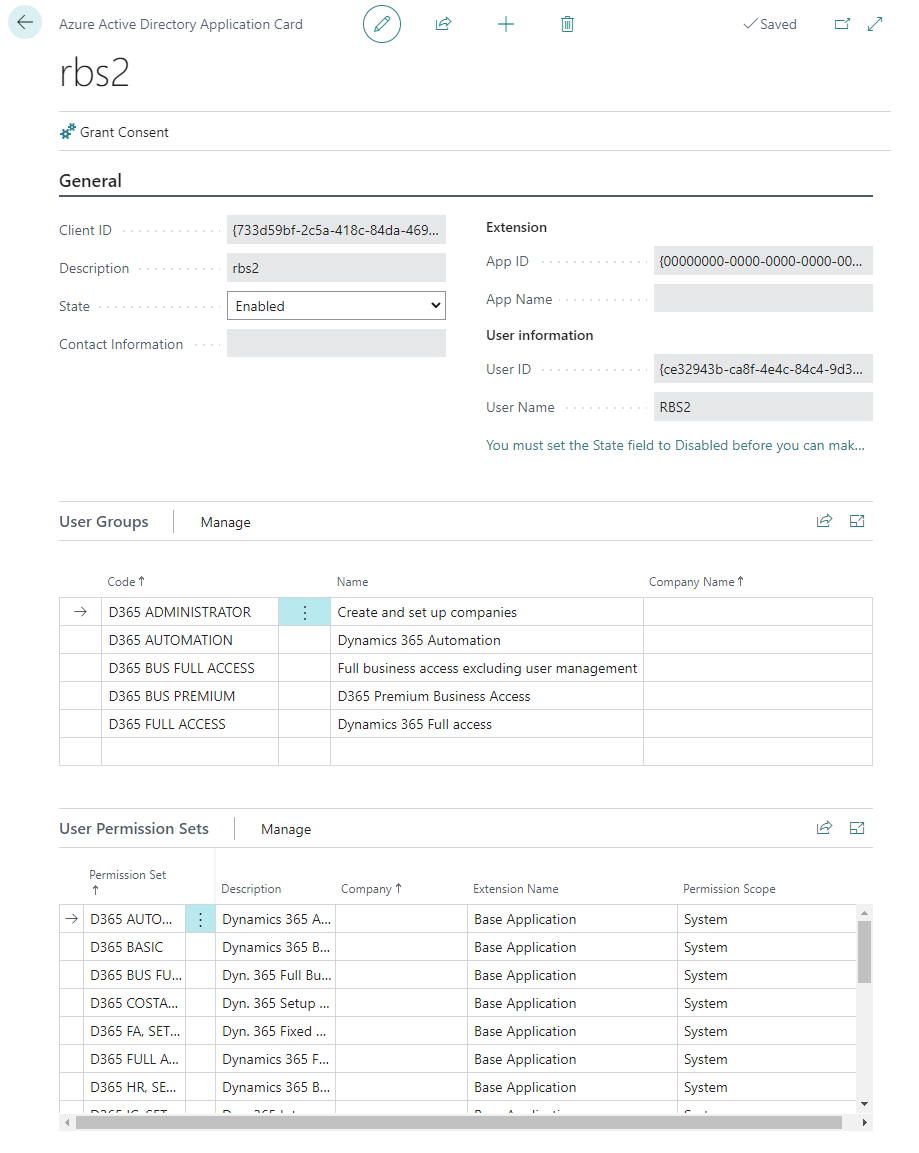Select the D365 ADMINISTRATOR code cell
919x1153 pixels.
pos(190,612)
